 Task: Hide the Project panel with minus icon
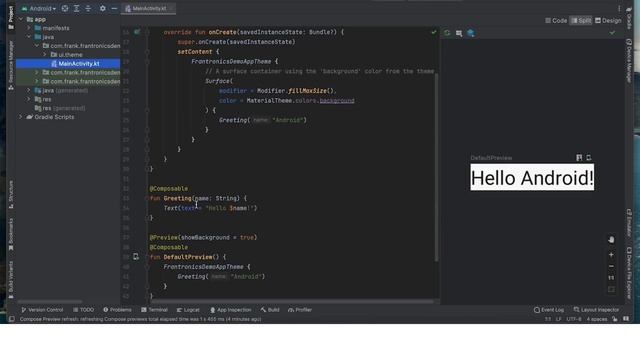(114, 8)
